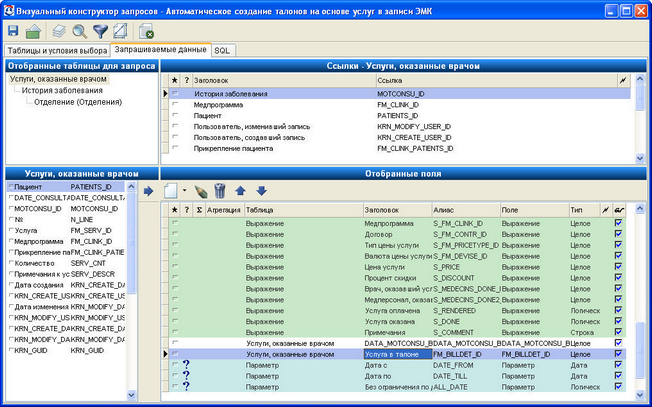Select the S_RENDERED alias cell

(466, 311)
